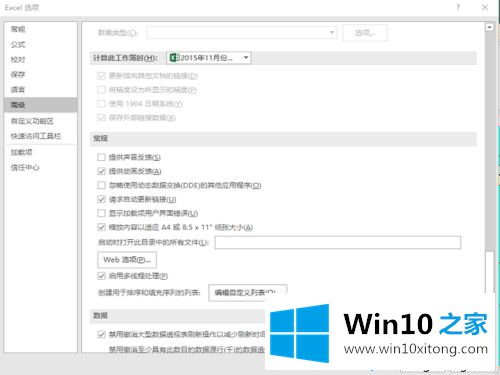Uncheck 请求自动更新链接 checkbox
The height and width of the screenshot is (375, 500).
click(101, 199)
